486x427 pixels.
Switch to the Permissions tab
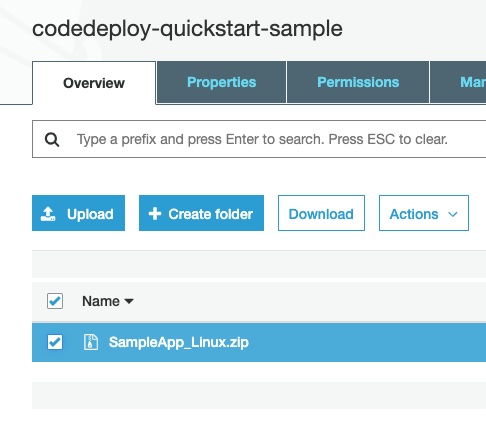pos(358,82)
